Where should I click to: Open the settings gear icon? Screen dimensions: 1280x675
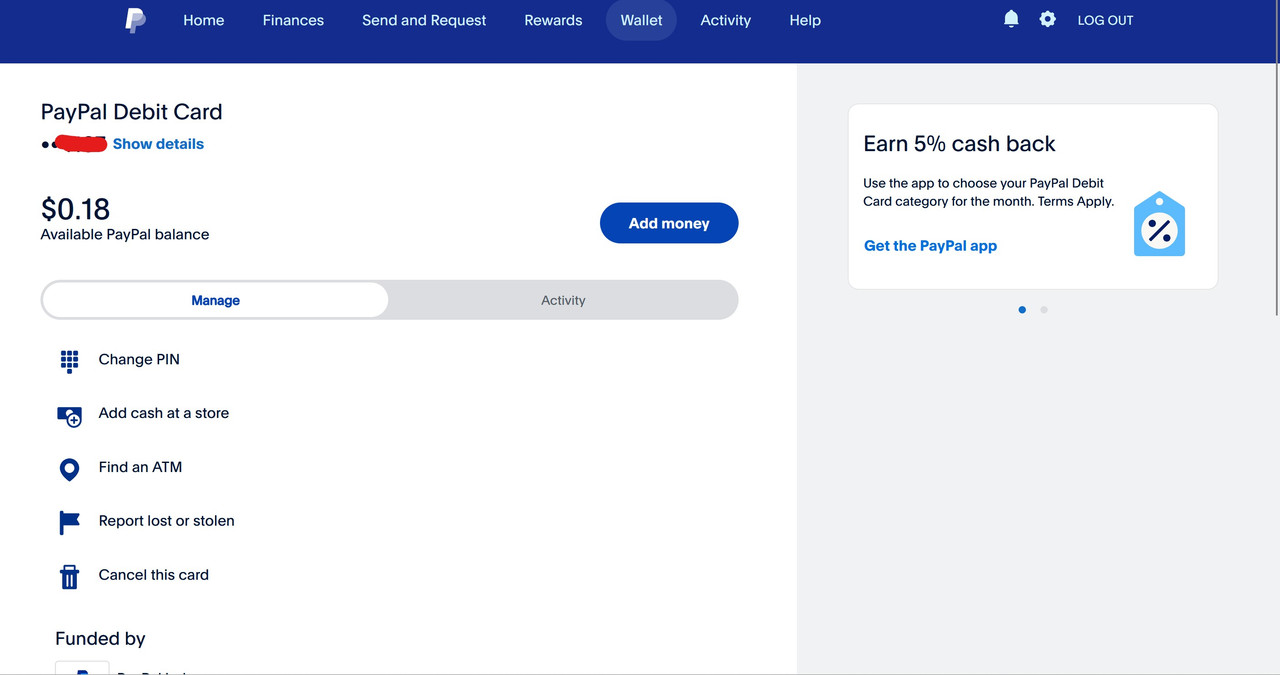click(x=1047, y=19)
